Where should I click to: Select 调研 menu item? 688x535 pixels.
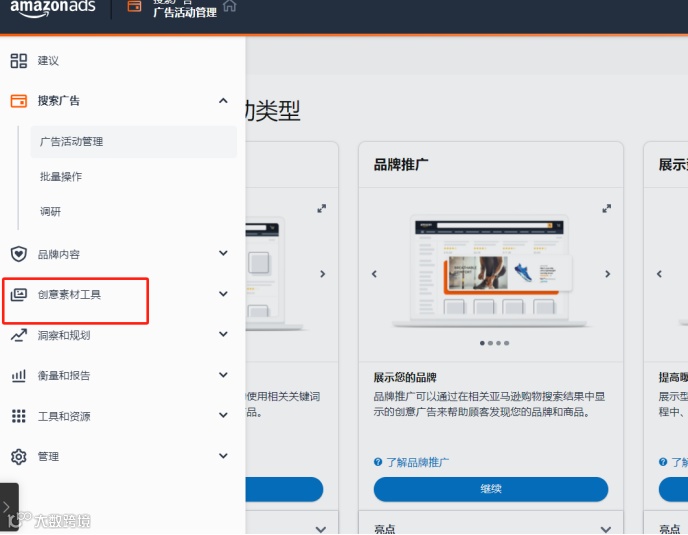pos(50,212)
